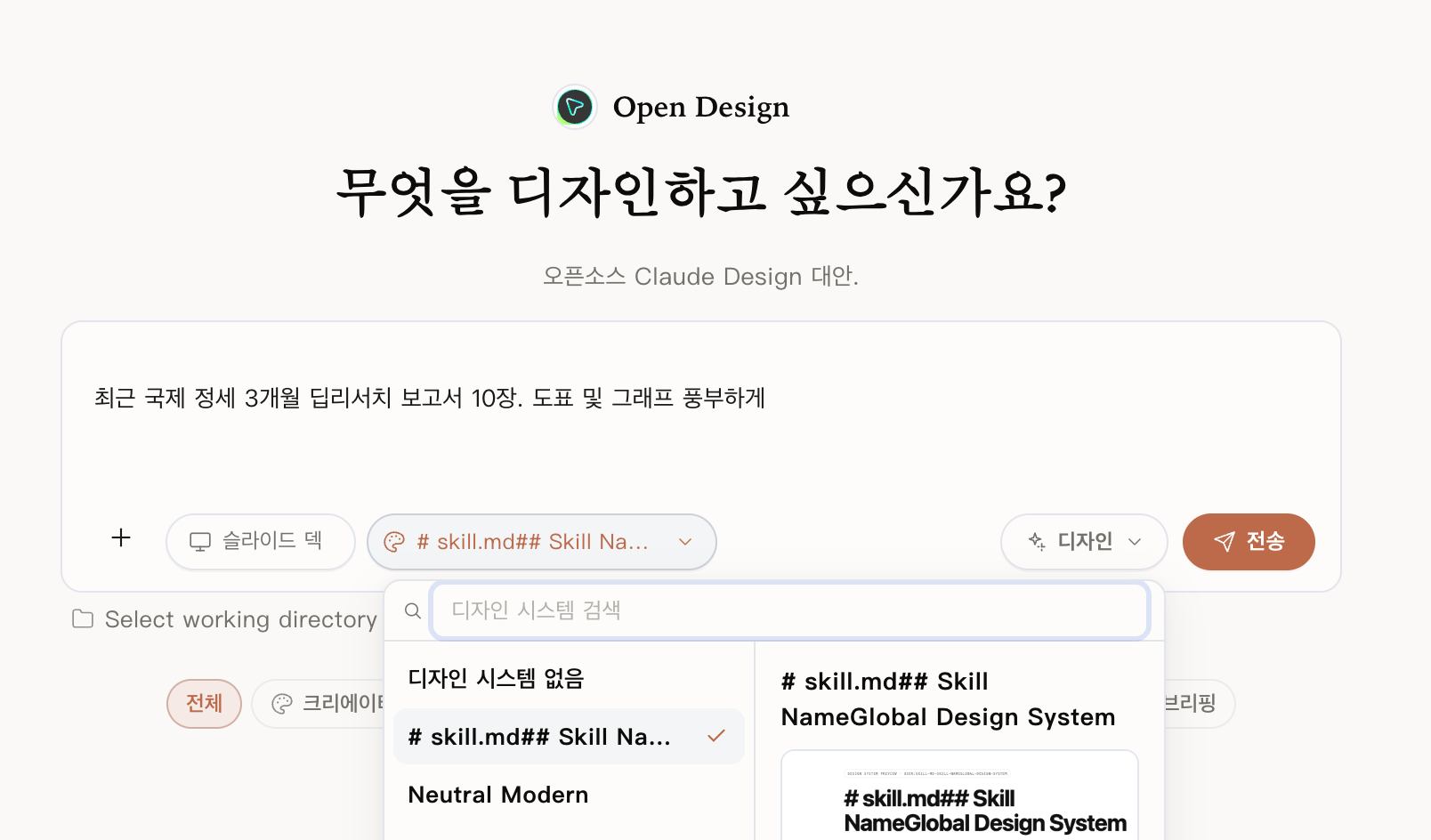
Task: Click the magnifier search icon in the dropdown
Action: tap(412, 610)
